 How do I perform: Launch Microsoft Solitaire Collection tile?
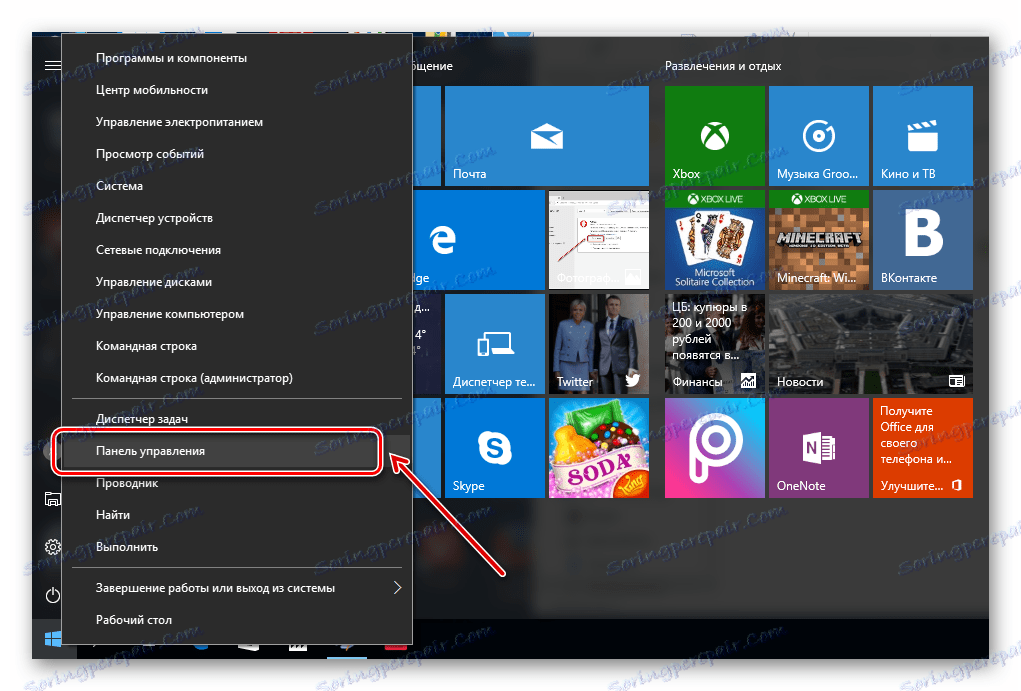(x=714, y=240)
